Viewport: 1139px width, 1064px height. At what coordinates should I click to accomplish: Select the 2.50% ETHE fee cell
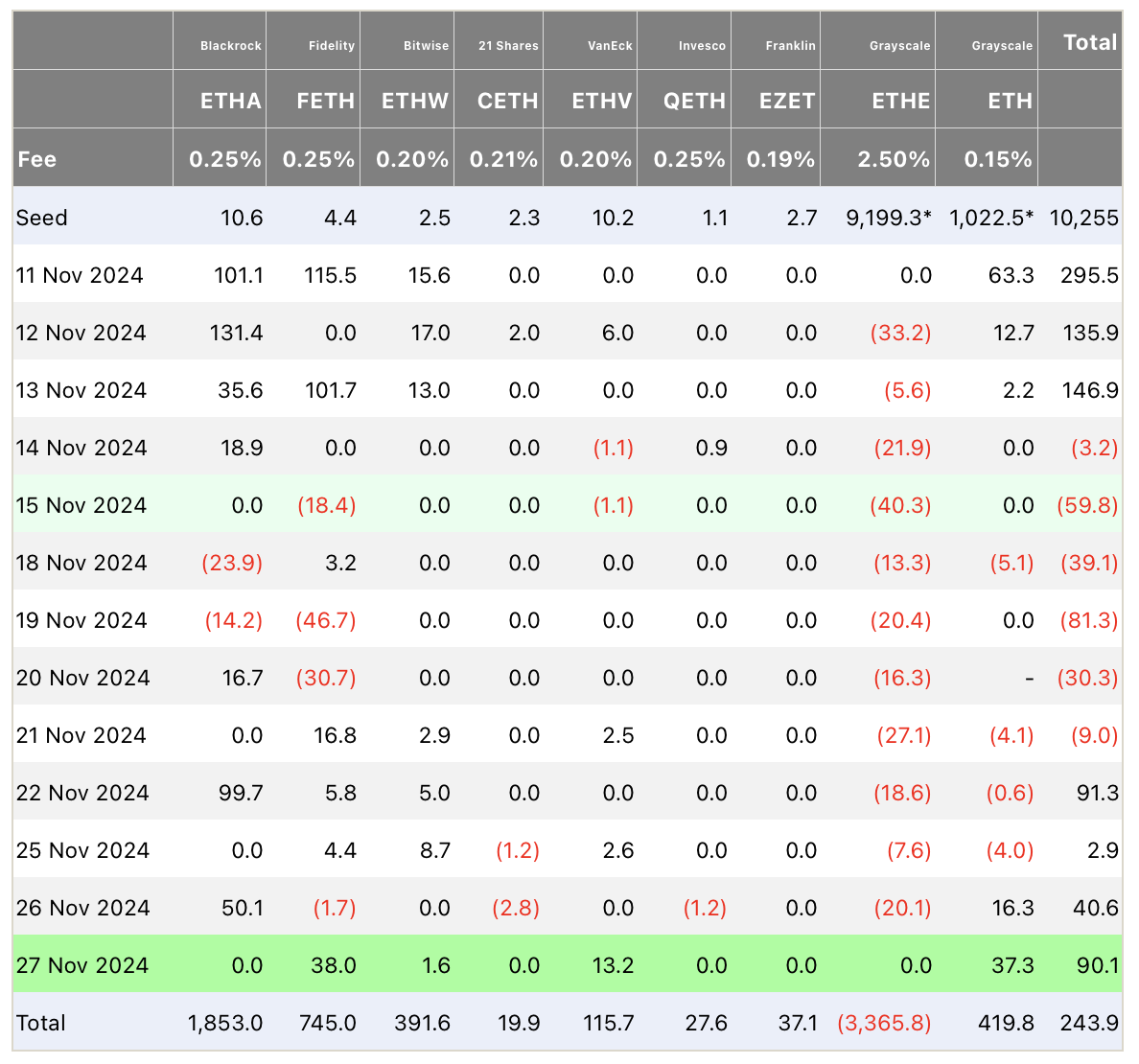pos(893,159)
